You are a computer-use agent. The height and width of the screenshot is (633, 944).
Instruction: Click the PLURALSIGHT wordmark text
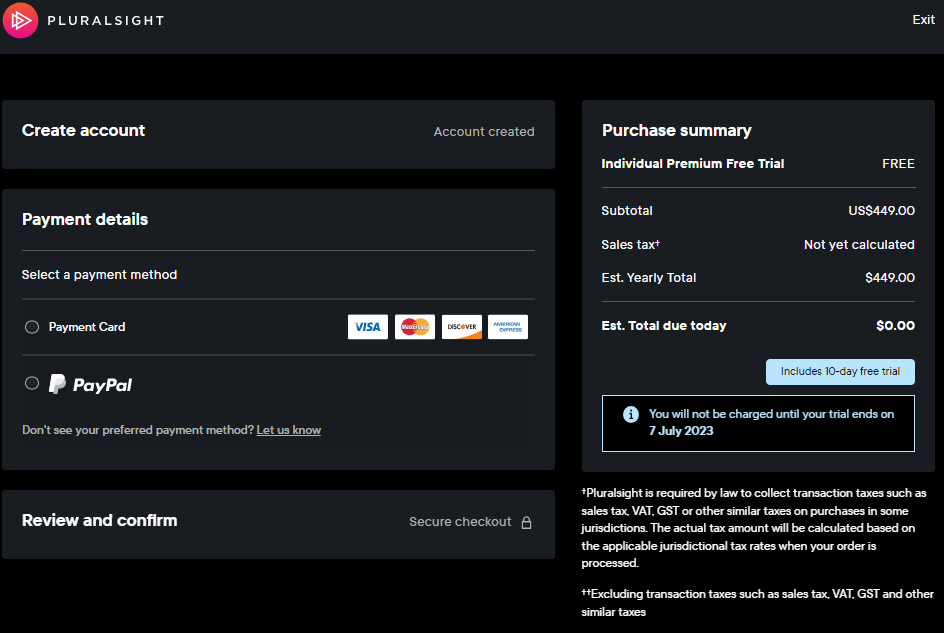tap(106, 20)
